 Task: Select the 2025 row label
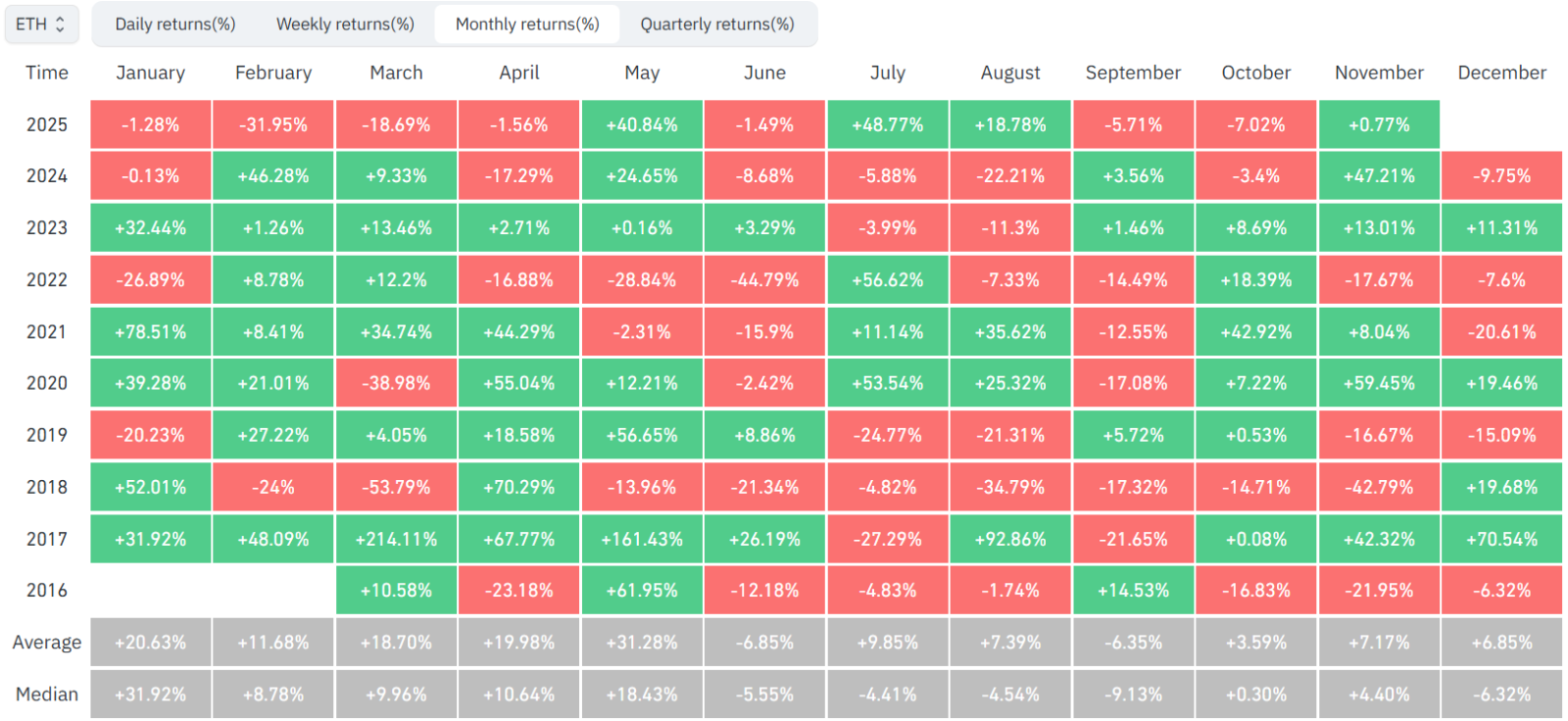pos(47,124)
